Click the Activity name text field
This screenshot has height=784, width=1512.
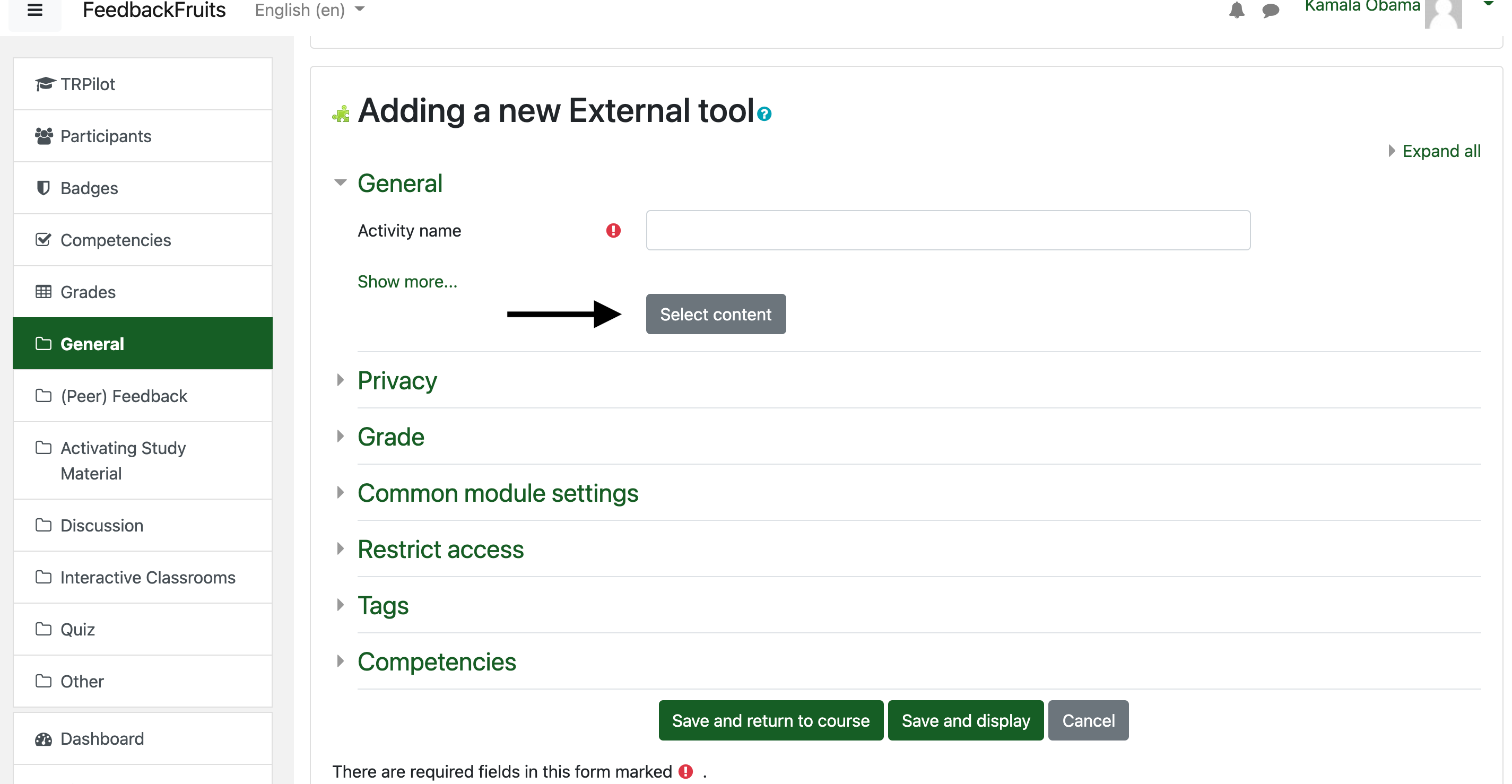(x=948, y=231)
